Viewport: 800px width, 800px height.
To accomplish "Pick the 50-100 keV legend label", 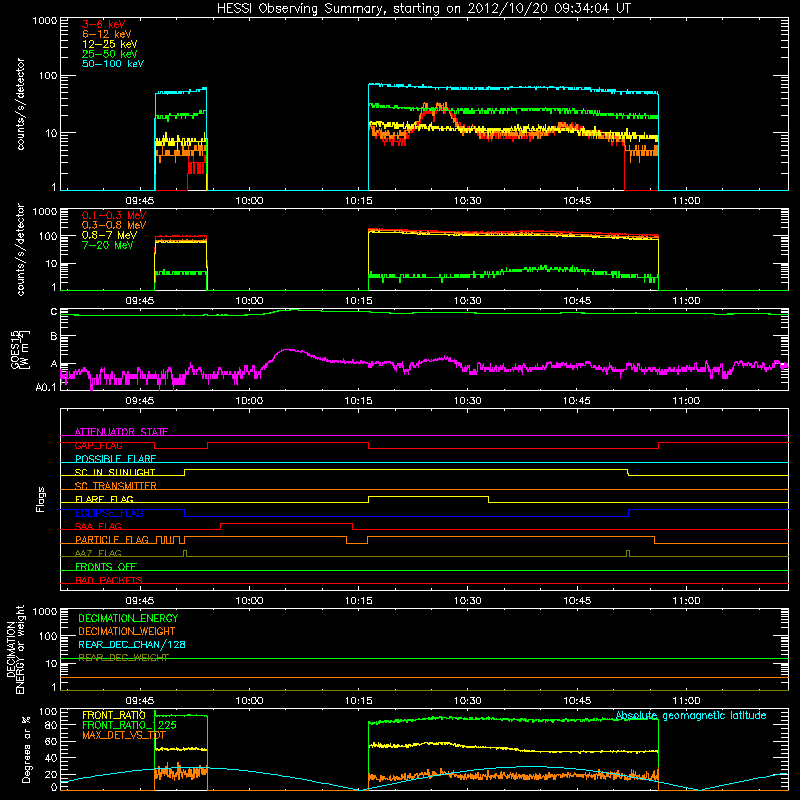I will 113,64.
